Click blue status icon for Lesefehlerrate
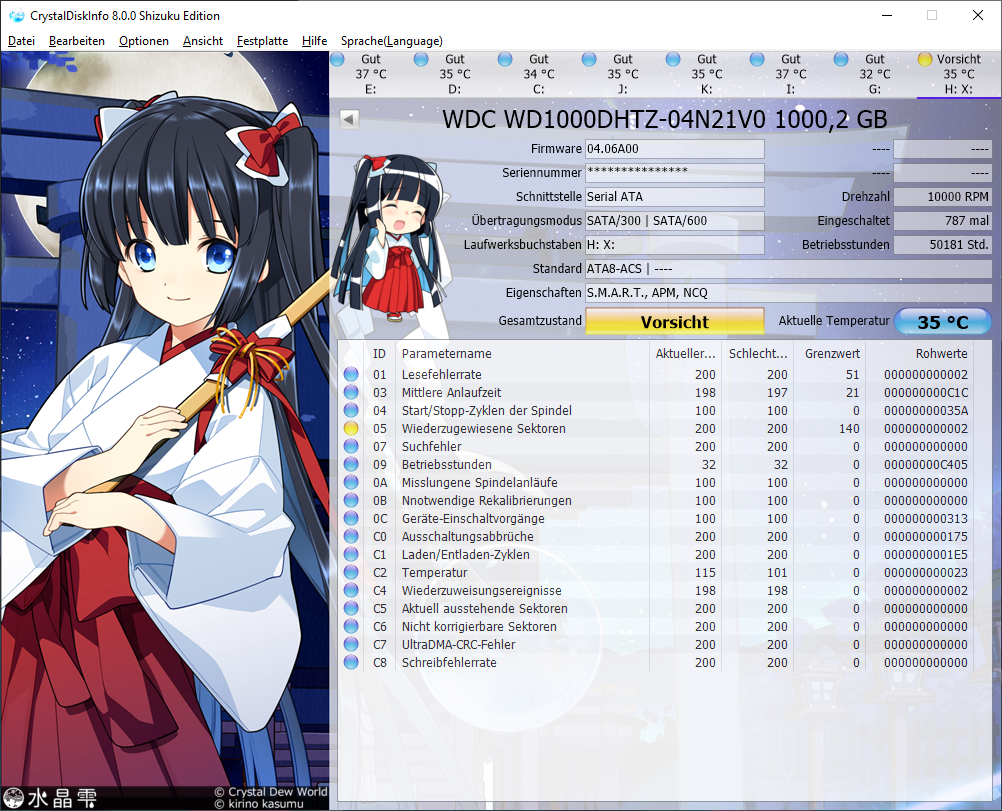 click(351, 375)
